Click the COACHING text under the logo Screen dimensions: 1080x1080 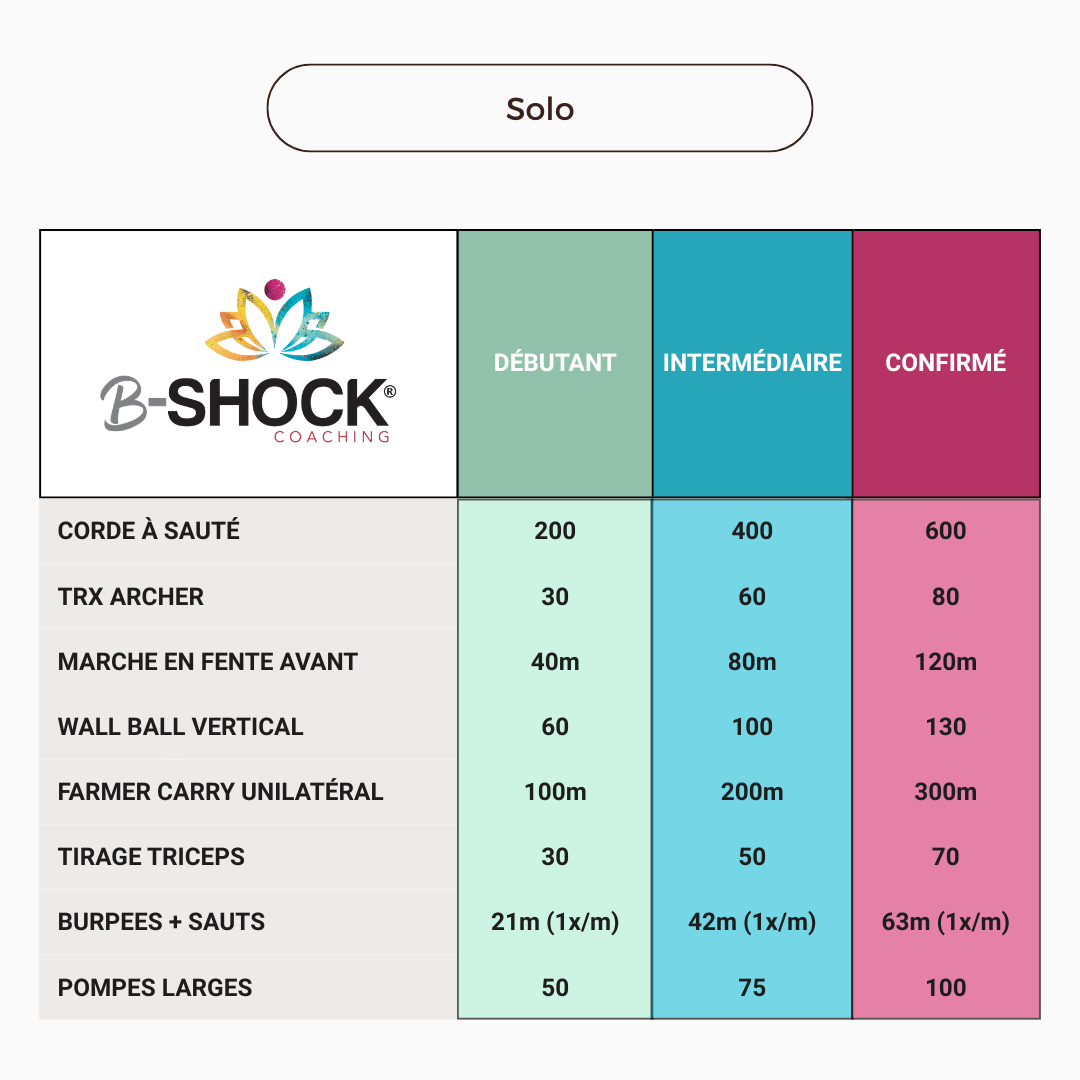pos(331,437)
